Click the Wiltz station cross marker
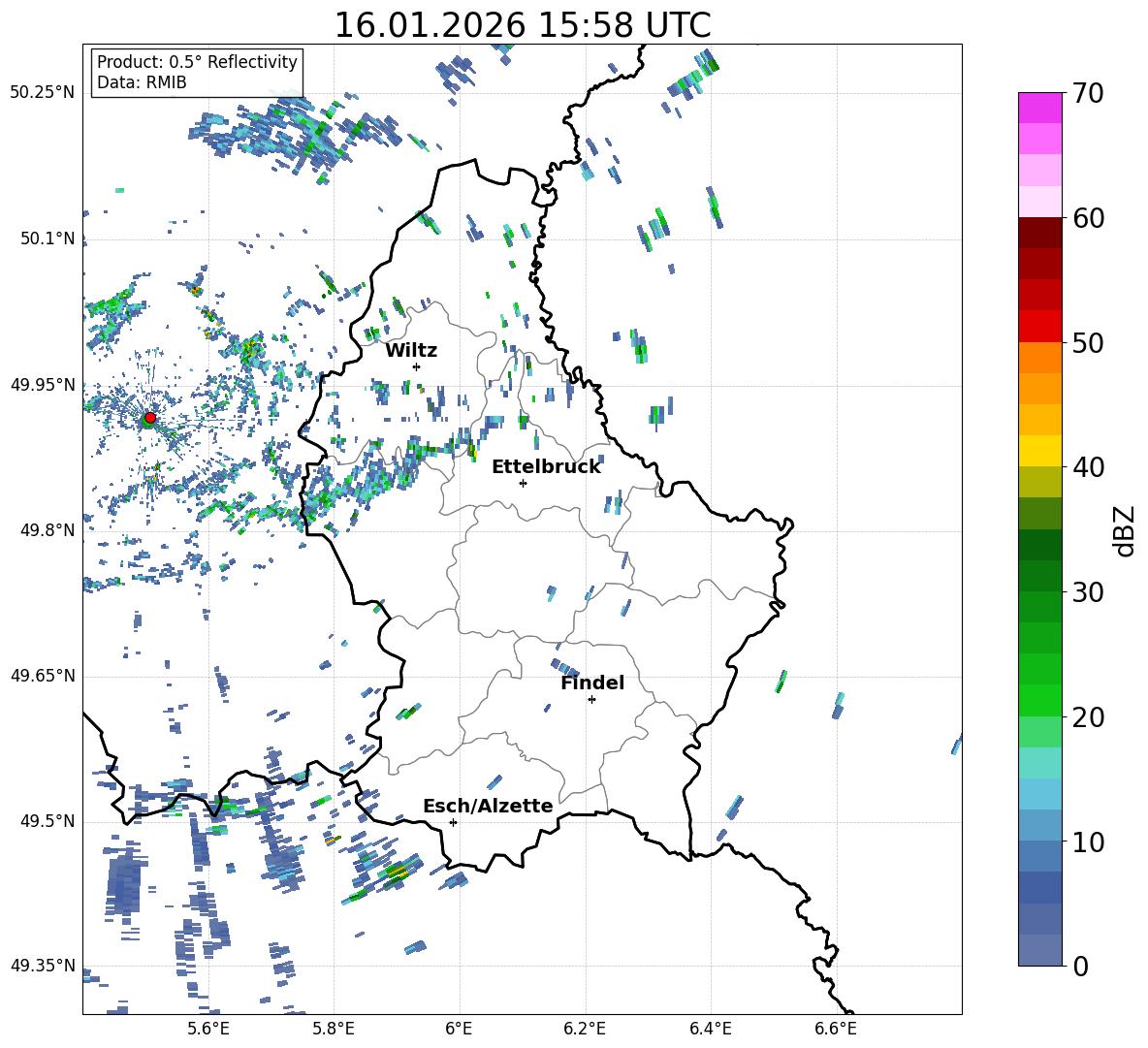The height and width of the screenshot is (1048, 1148). [416, 366]
